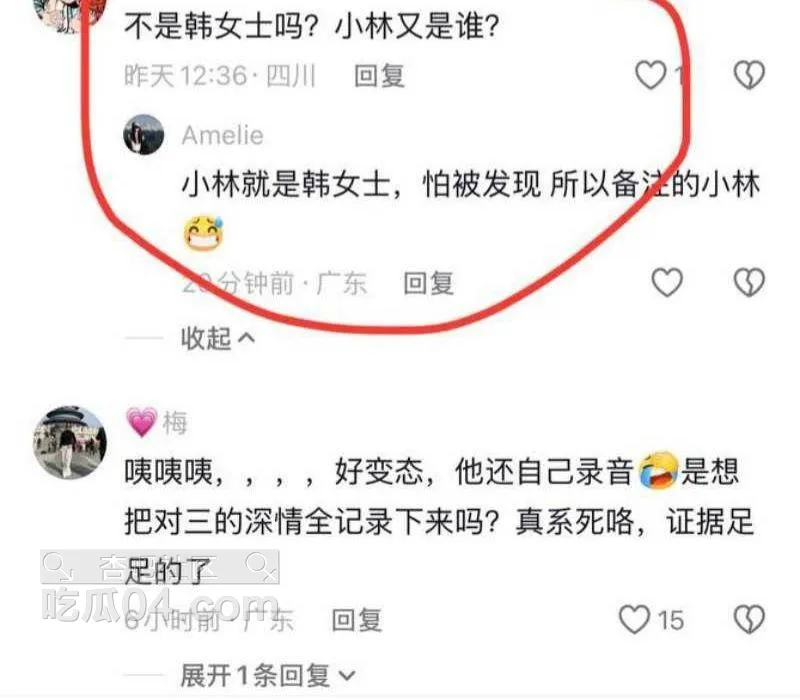This screenshot has height=700, width=800.
Task: Open top-left partial user avatar
Action: tap(70, 15)
